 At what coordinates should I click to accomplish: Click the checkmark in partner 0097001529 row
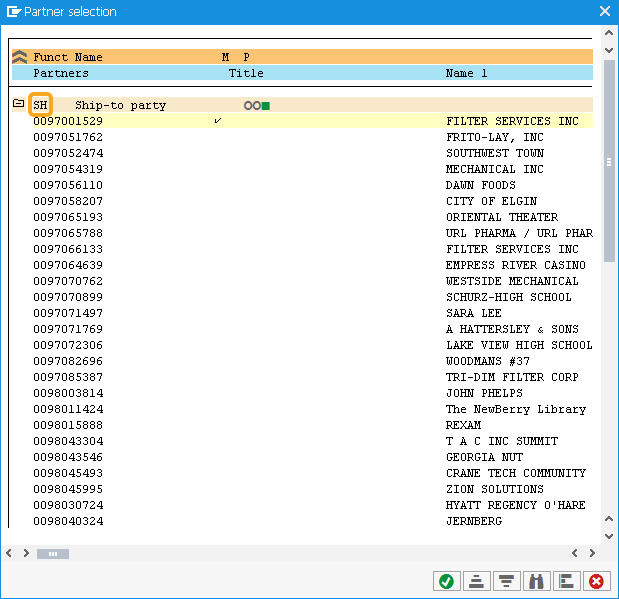pyautogui.click(x=218, y=120)
